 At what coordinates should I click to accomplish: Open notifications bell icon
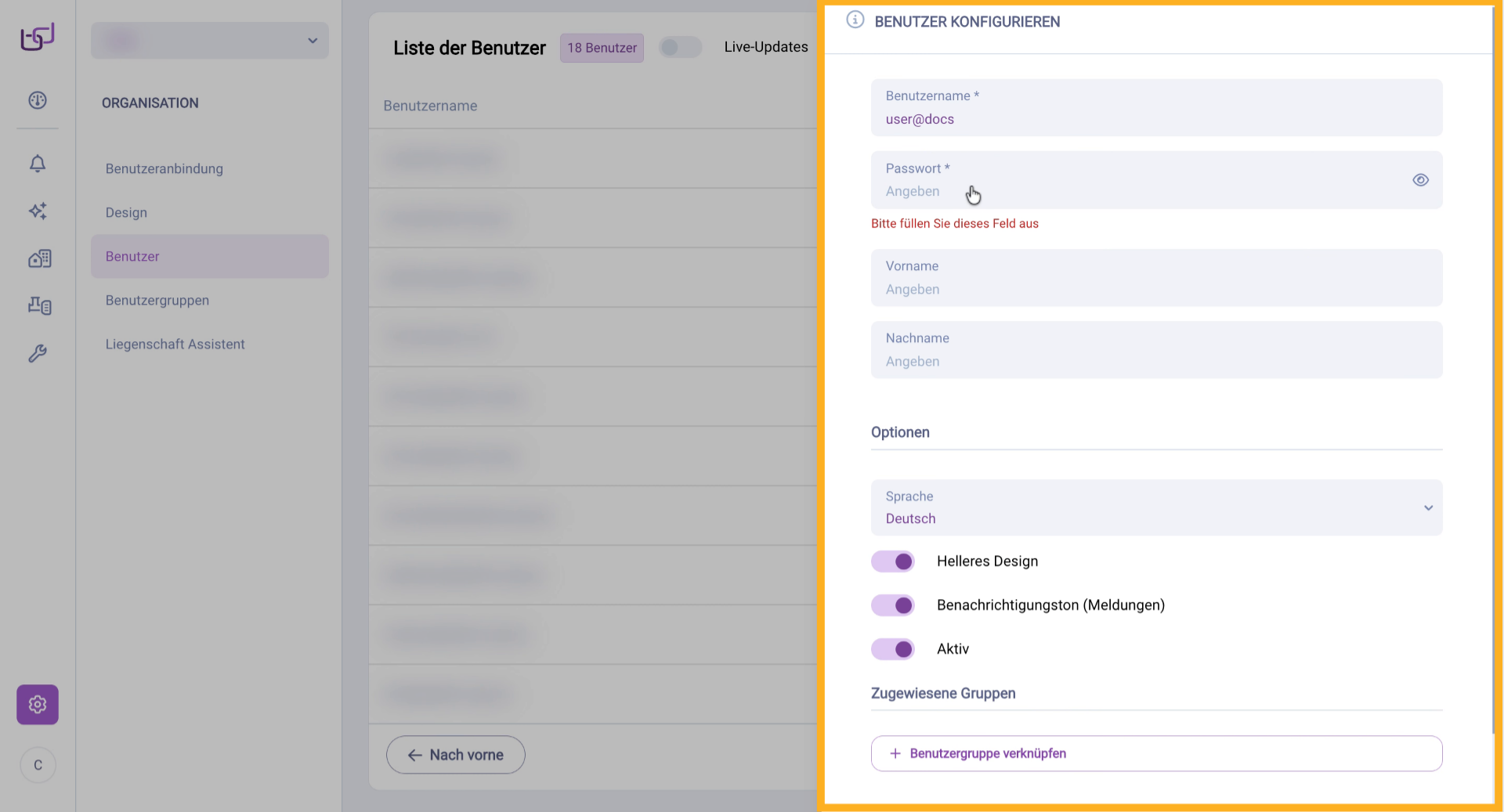(38, 164)
